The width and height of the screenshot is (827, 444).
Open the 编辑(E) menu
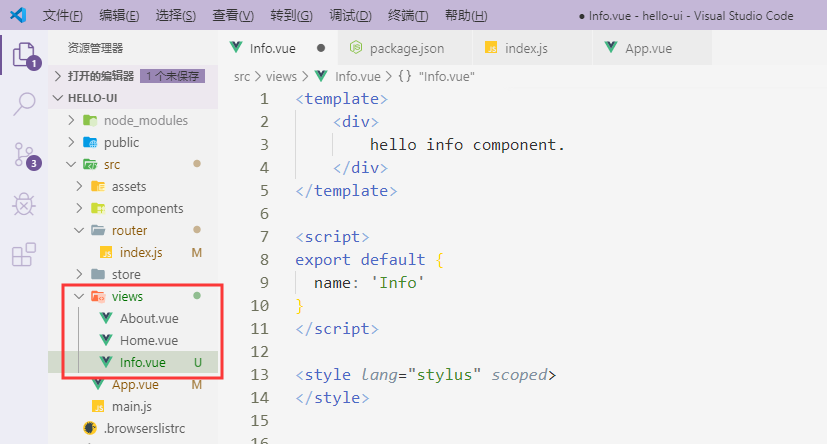(119, 15)
